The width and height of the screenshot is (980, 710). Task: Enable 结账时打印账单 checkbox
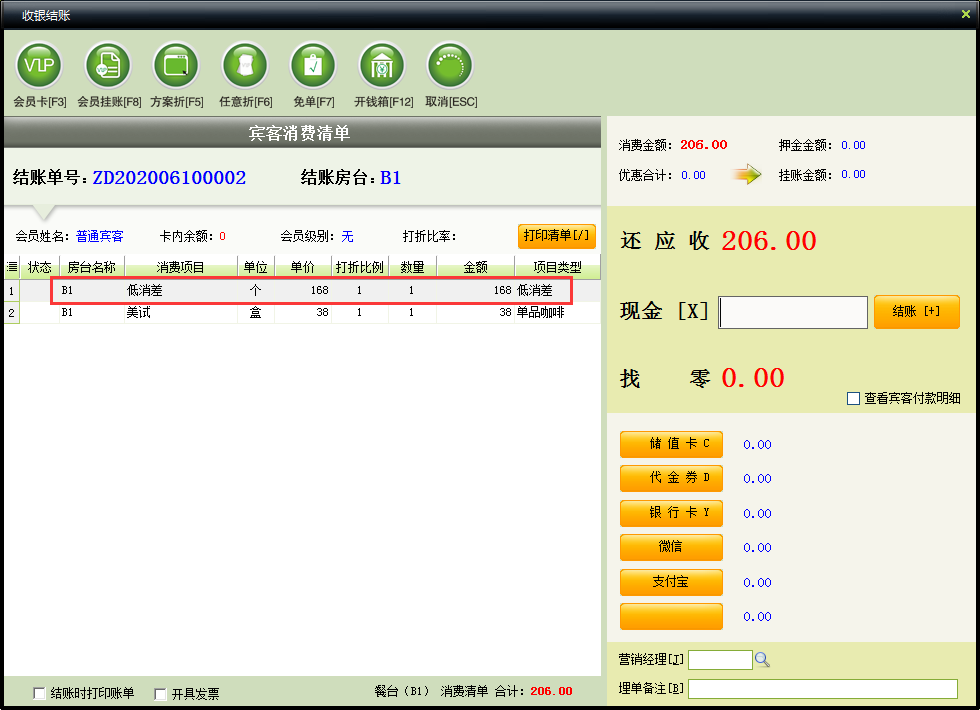tap(40, 693)
